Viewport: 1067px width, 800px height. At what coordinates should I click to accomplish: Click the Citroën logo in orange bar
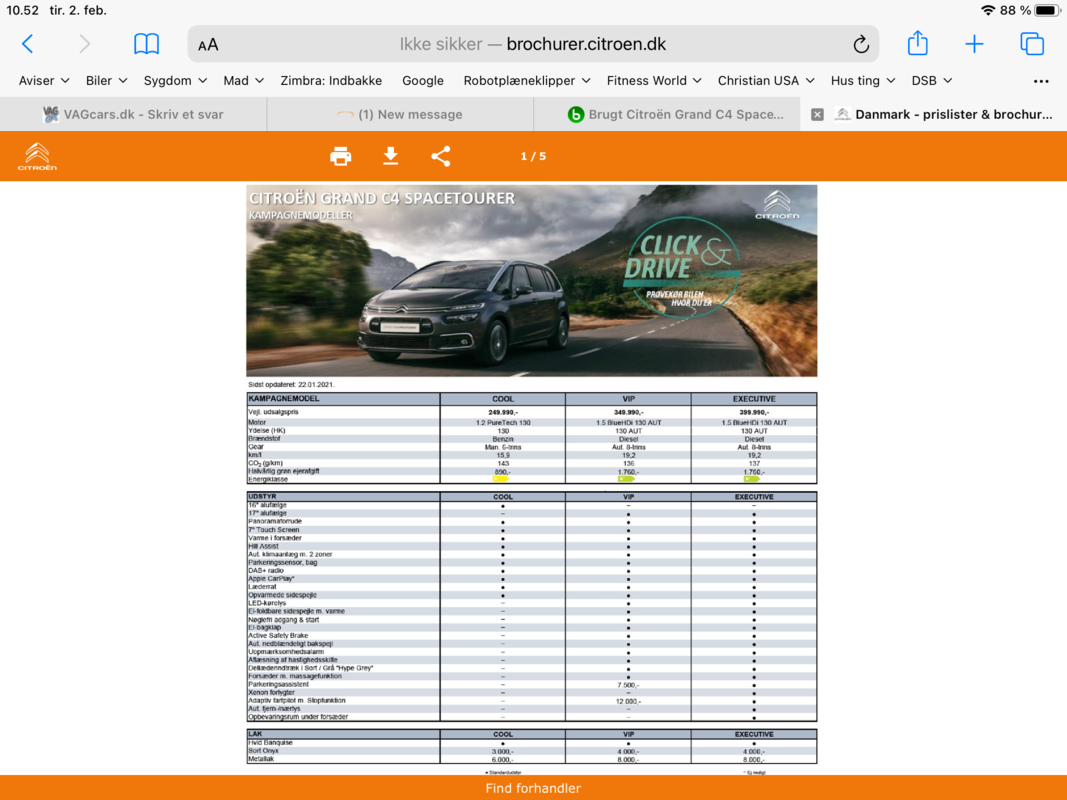click(37, 156)
